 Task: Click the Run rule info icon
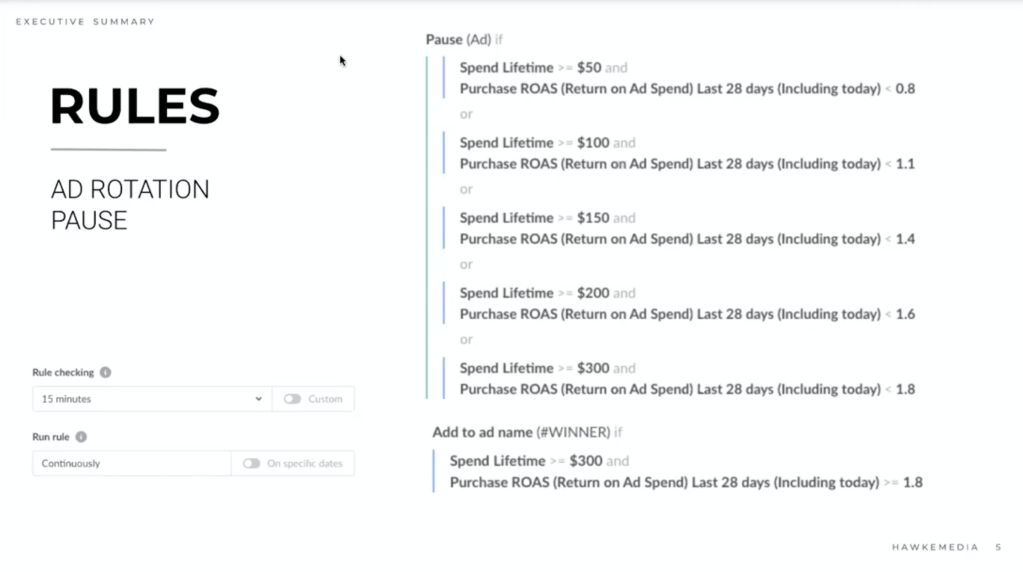81,437
